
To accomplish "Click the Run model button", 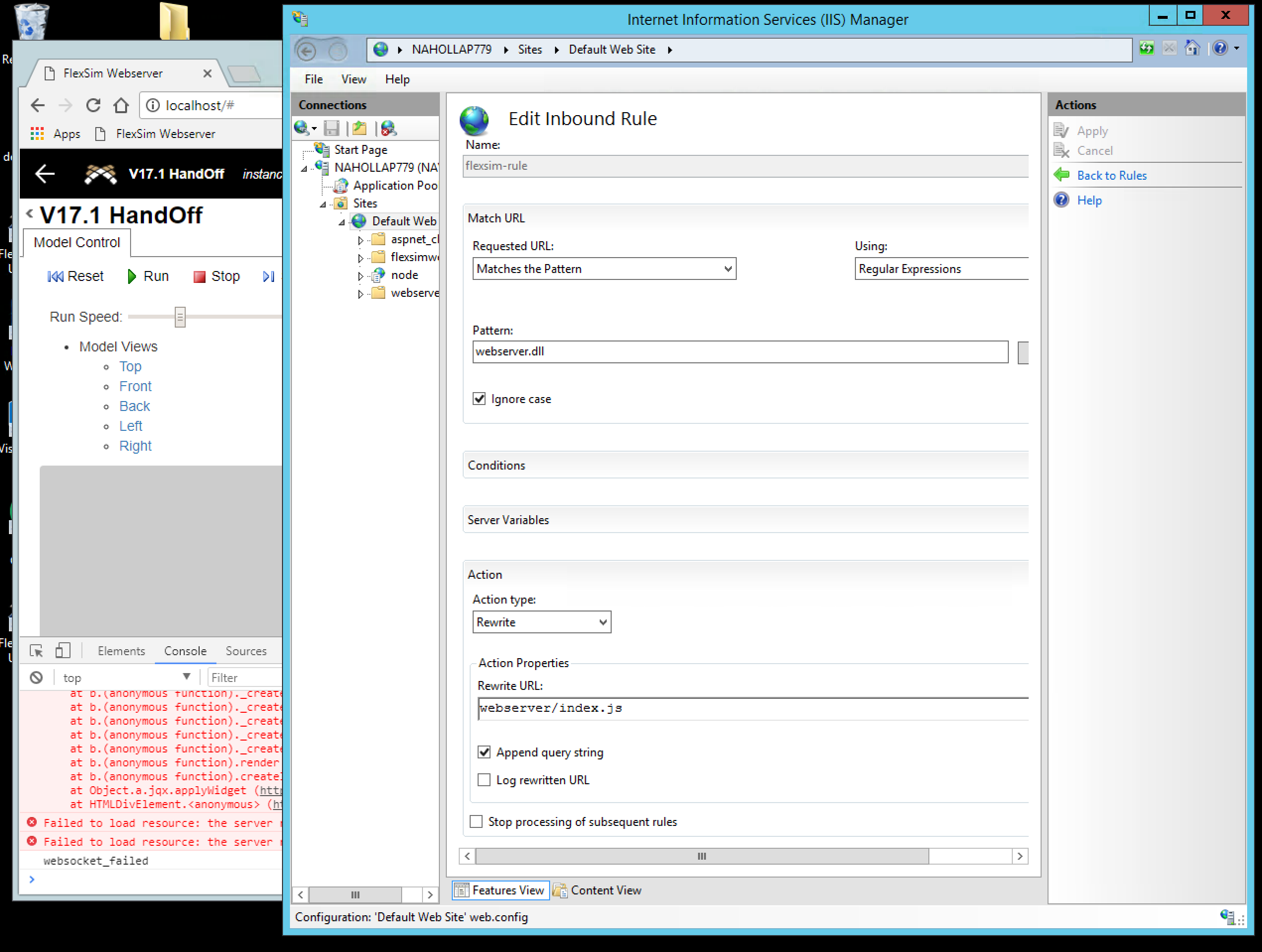I will 148,276.
